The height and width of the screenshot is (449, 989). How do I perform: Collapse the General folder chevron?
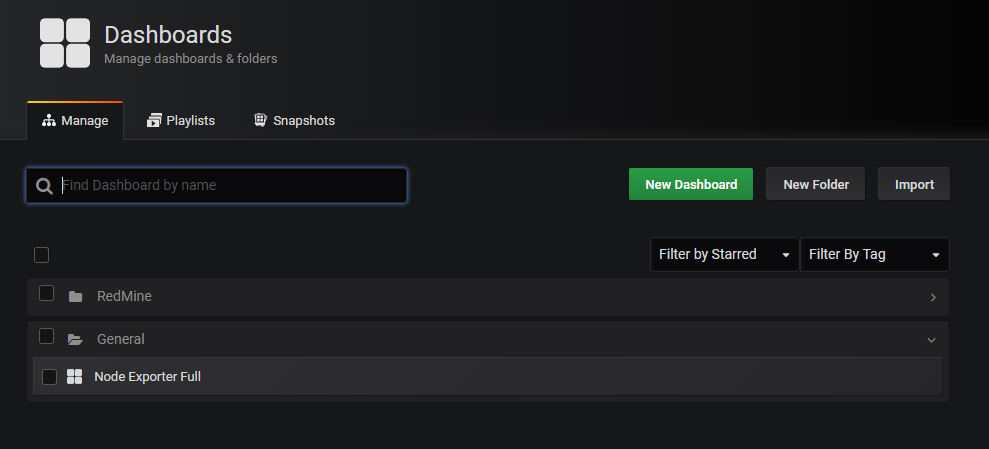pos(932,340)
